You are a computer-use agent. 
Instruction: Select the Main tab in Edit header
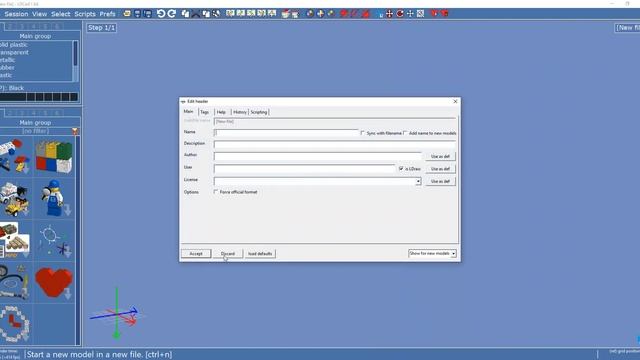tap(189, 111)
